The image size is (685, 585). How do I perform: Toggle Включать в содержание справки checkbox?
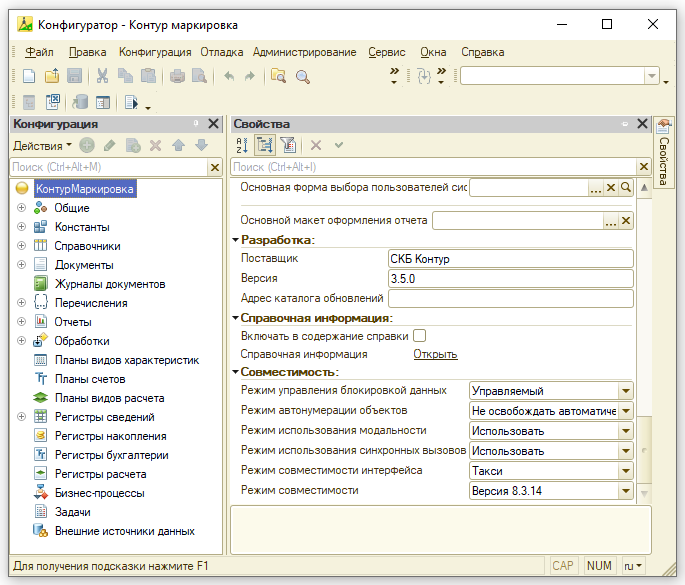420,336
